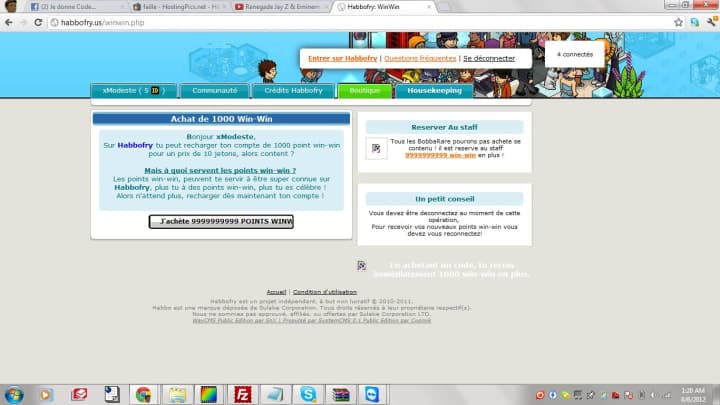Viewport: 720px width, 405px height.
Task: Open the WinRAR taskbar icon
Action: (x=341, y=394)
